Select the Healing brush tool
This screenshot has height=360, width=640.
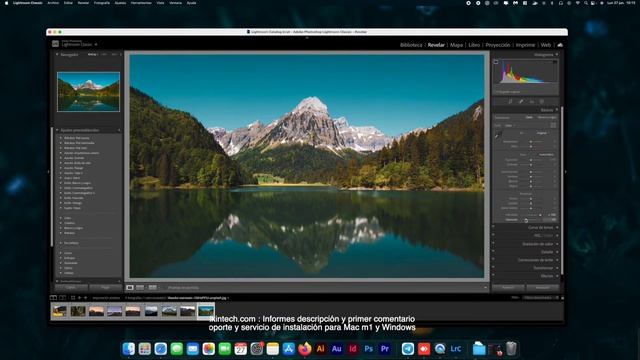521,101
